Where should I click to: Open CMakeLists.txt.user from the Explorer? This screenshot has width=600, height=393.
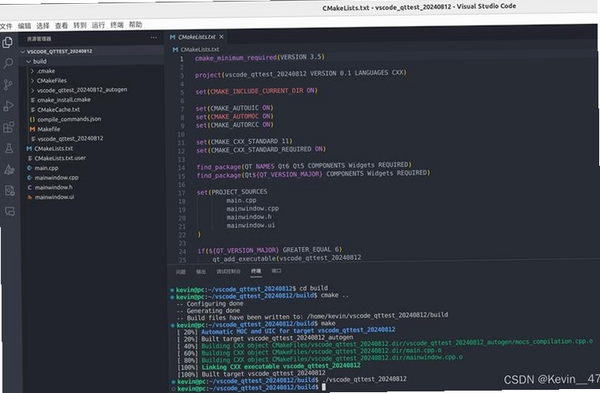[60, 158]
